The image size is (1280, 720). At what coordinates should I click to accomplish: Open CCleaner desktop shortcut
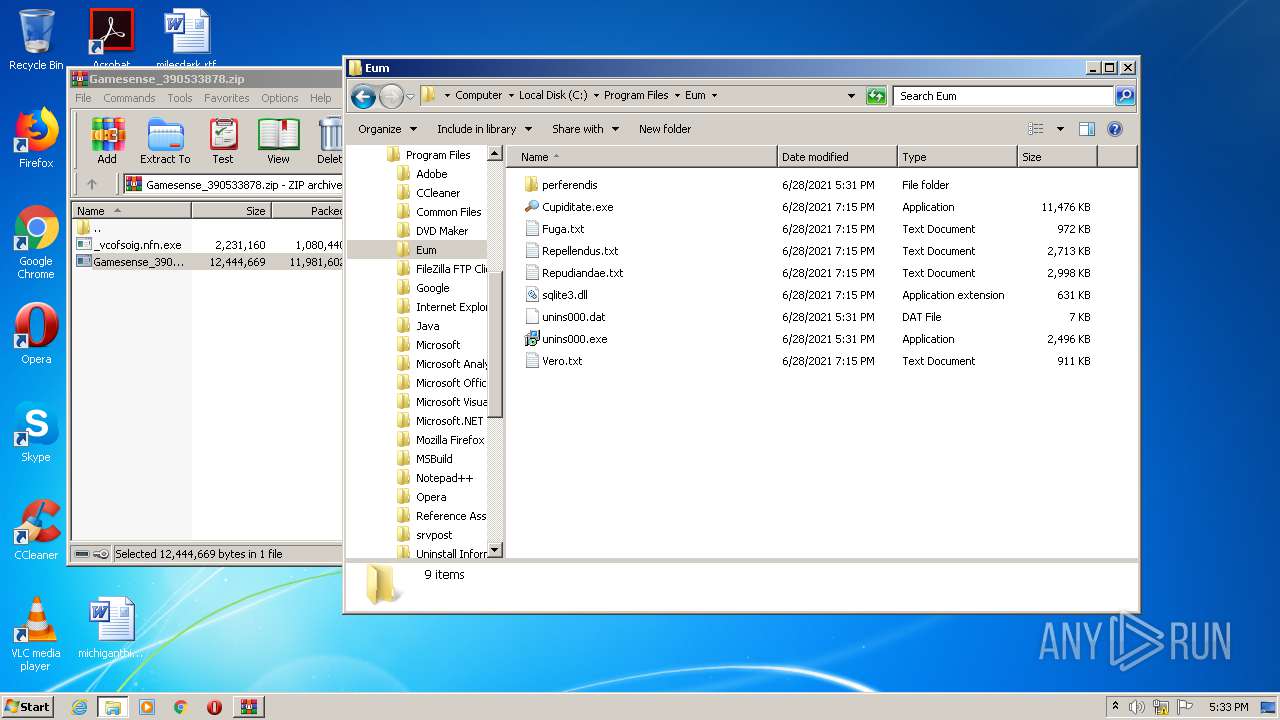tap(36, 530)
